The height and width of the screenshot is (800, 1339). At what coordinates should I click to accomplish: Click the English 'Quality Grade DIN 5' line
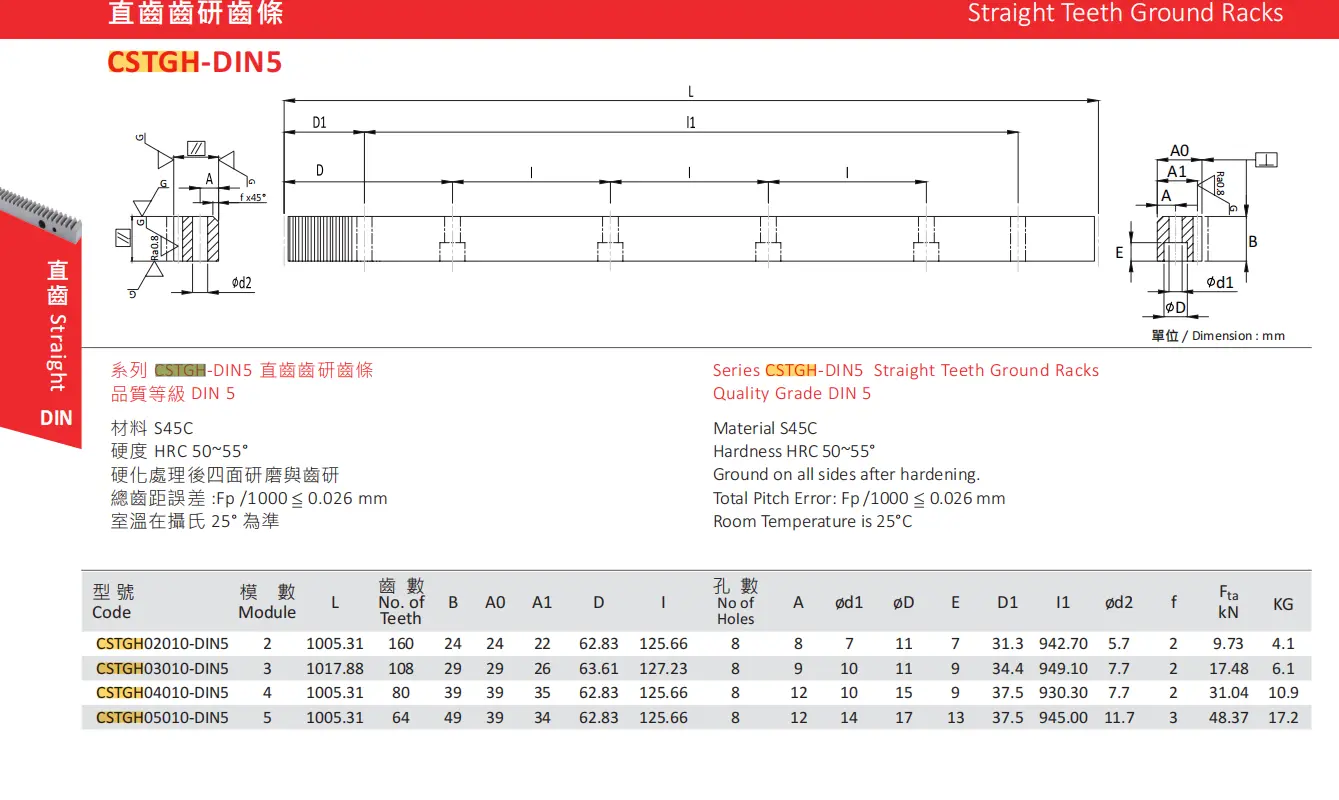coord(792,393)
